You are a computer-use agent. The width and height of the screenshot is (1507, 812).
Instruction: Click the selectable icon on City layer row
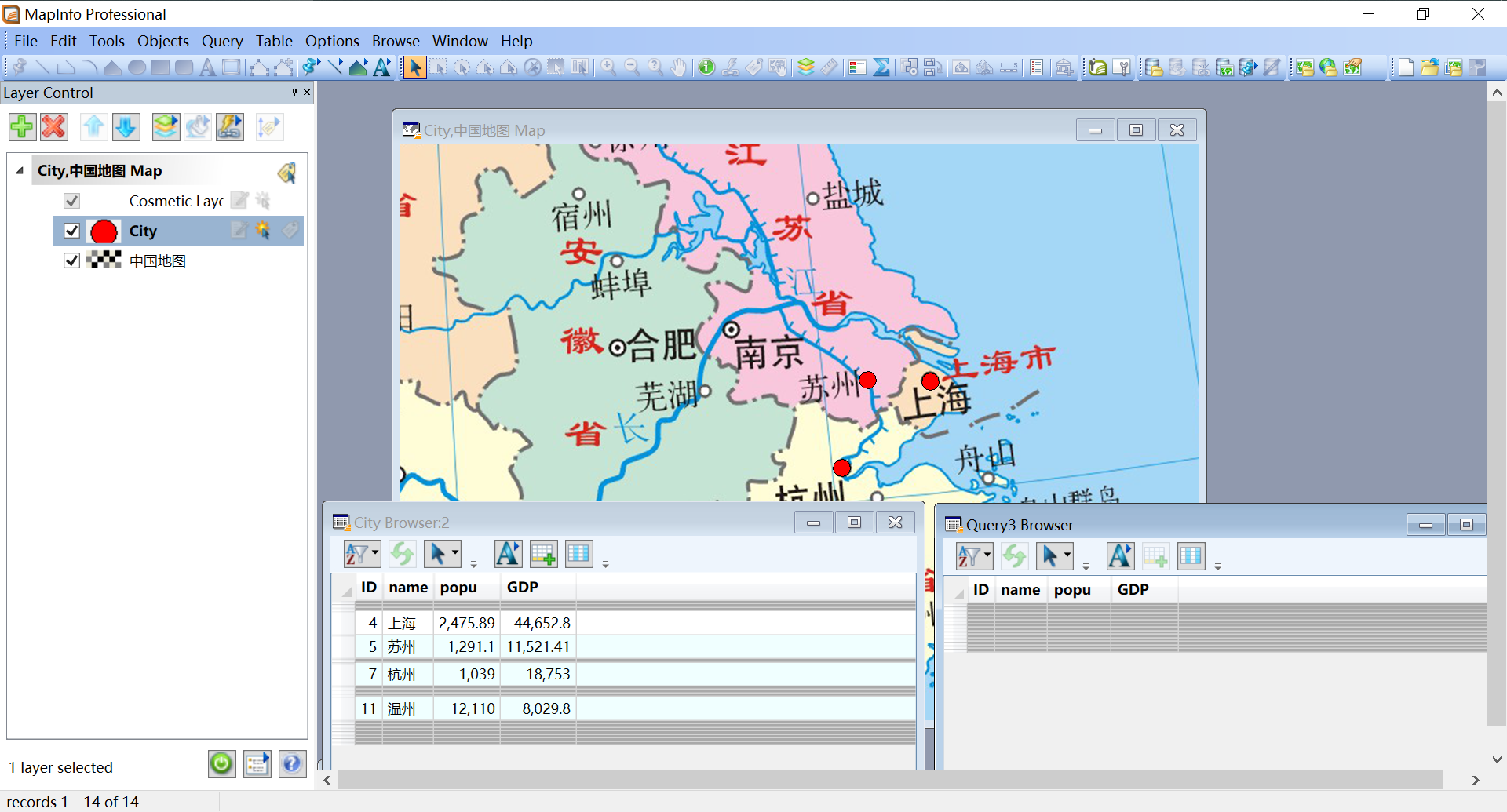tap(262, 231)
